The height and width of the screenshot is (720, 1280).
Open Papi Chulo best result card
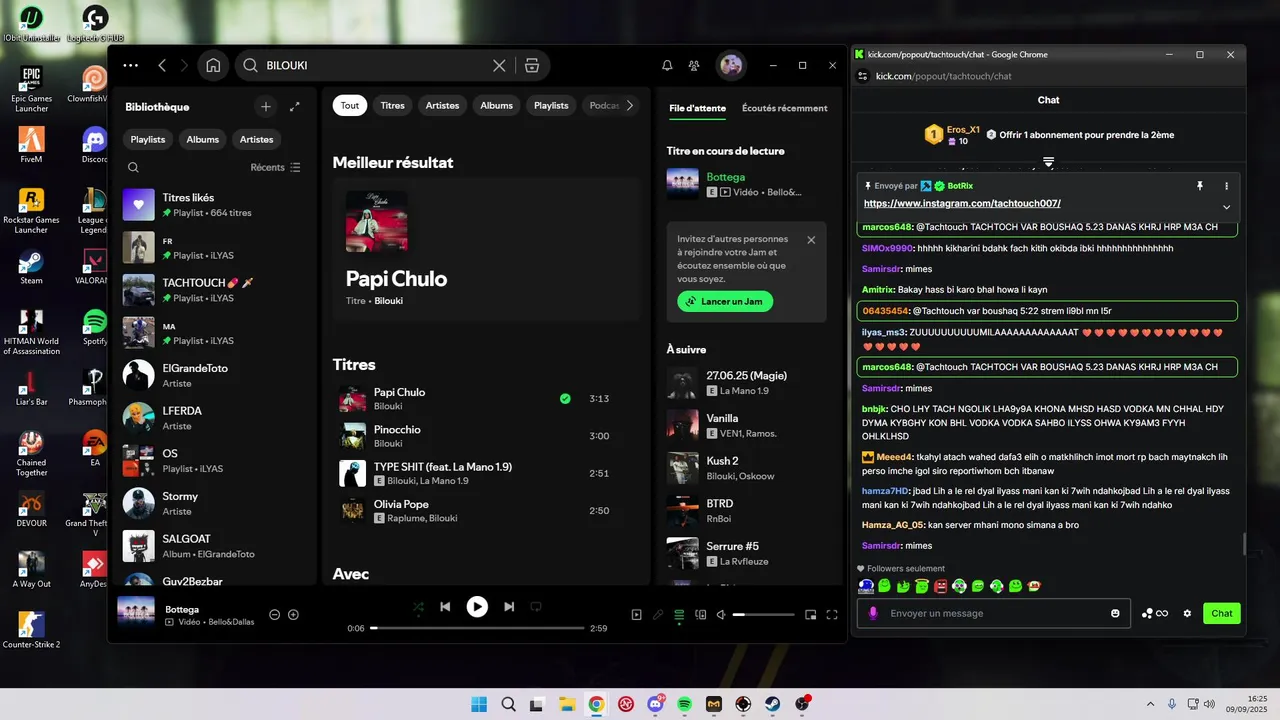point(487,249)
